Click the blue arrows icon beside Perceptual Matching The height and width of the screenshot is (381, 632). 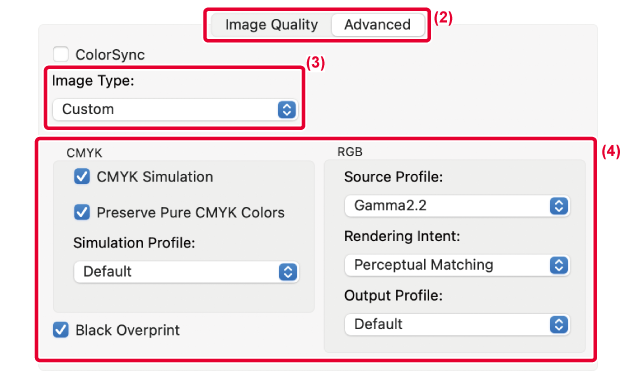tap(559, 265)
